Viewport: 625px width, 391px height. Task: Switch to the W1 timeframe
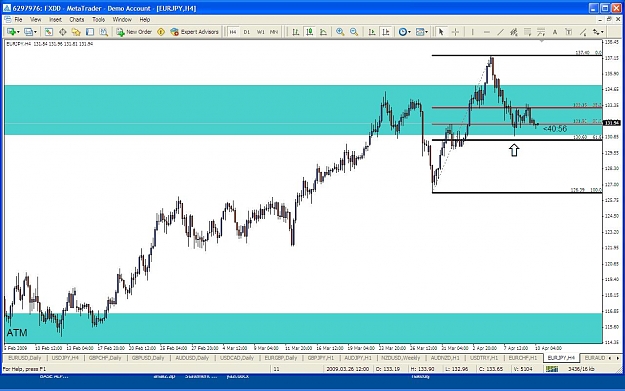click(x=261, y=32)
